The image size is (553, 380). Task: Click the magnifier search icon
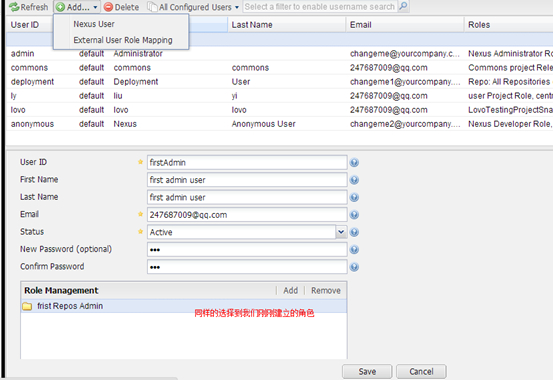pyautogui.click(x=403, y=6)
